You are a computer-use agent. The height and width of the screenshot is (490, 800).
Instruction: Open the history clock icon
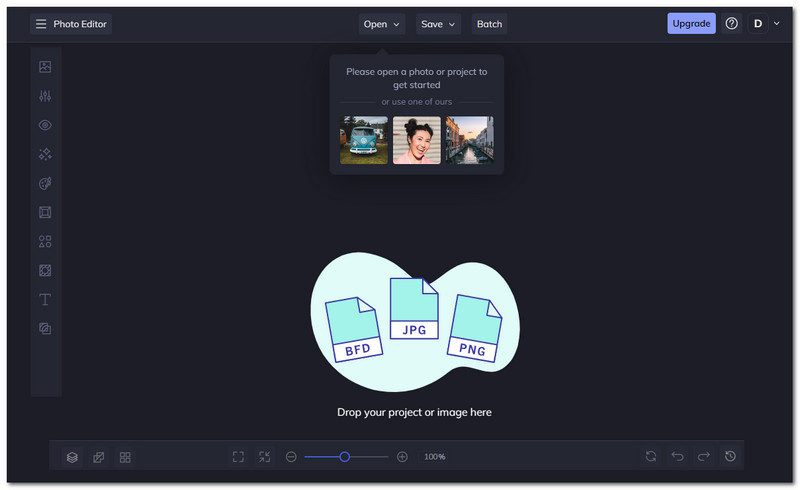coord(730,456)
